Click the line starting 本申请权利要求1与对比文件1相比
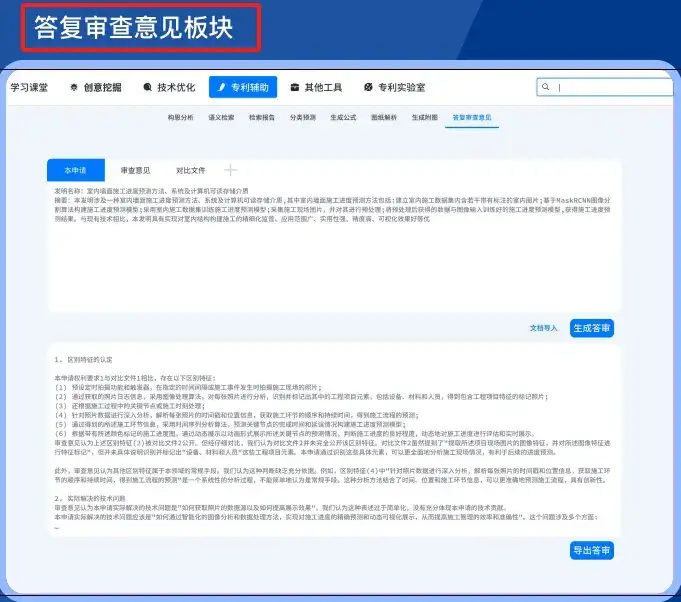 point(135,378)
